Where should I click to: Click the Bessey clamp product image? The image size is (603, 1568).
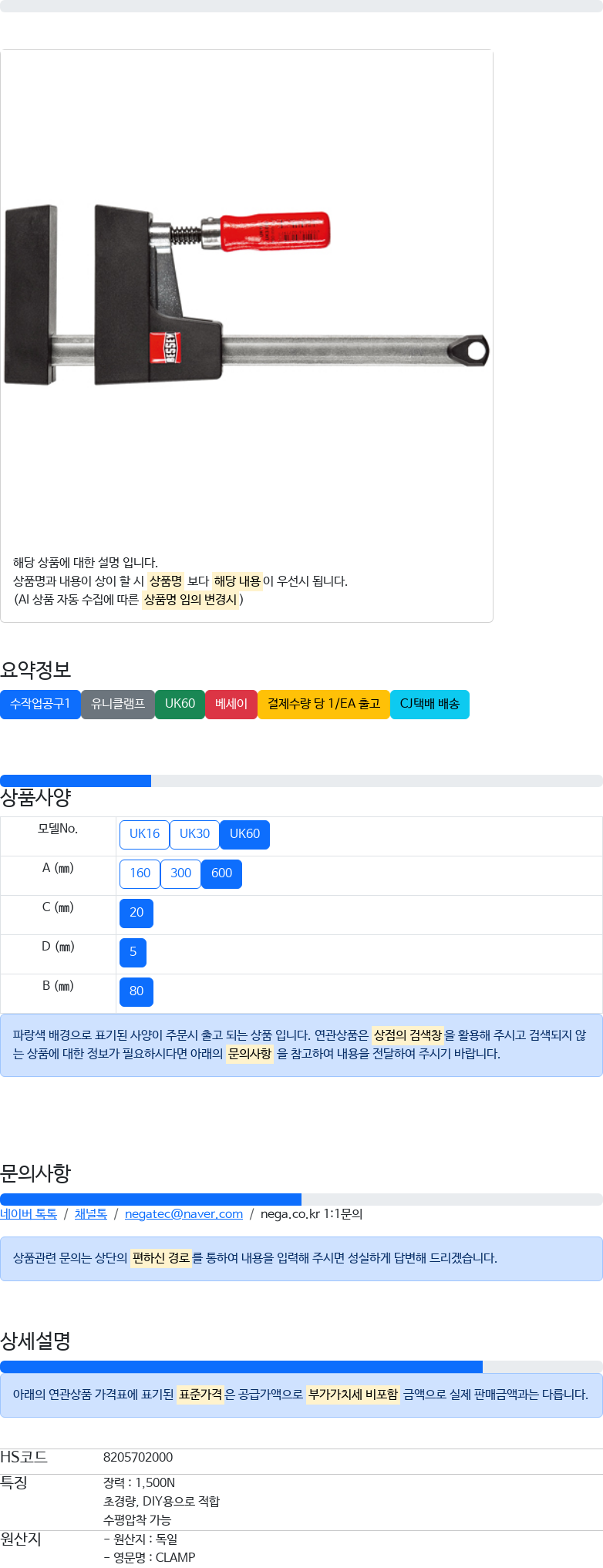coord(247,294)
